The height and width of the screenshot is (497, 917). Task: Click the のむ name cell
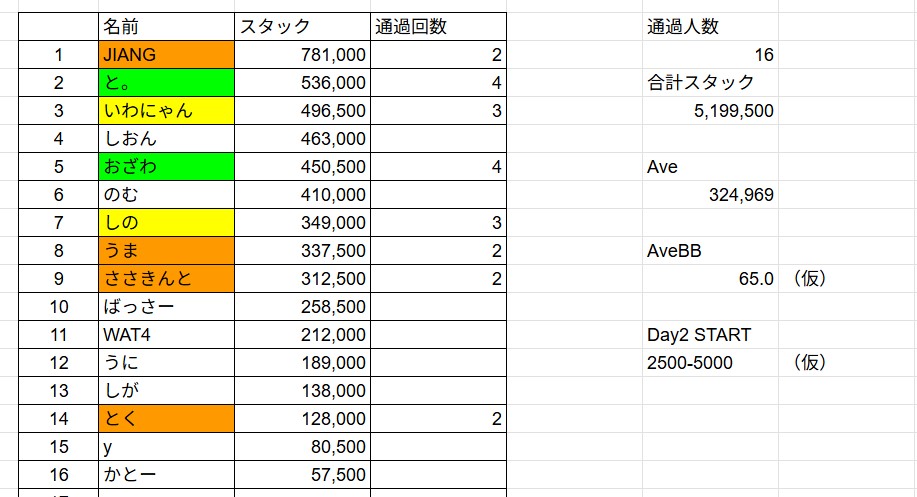click(x=166, y=195)
